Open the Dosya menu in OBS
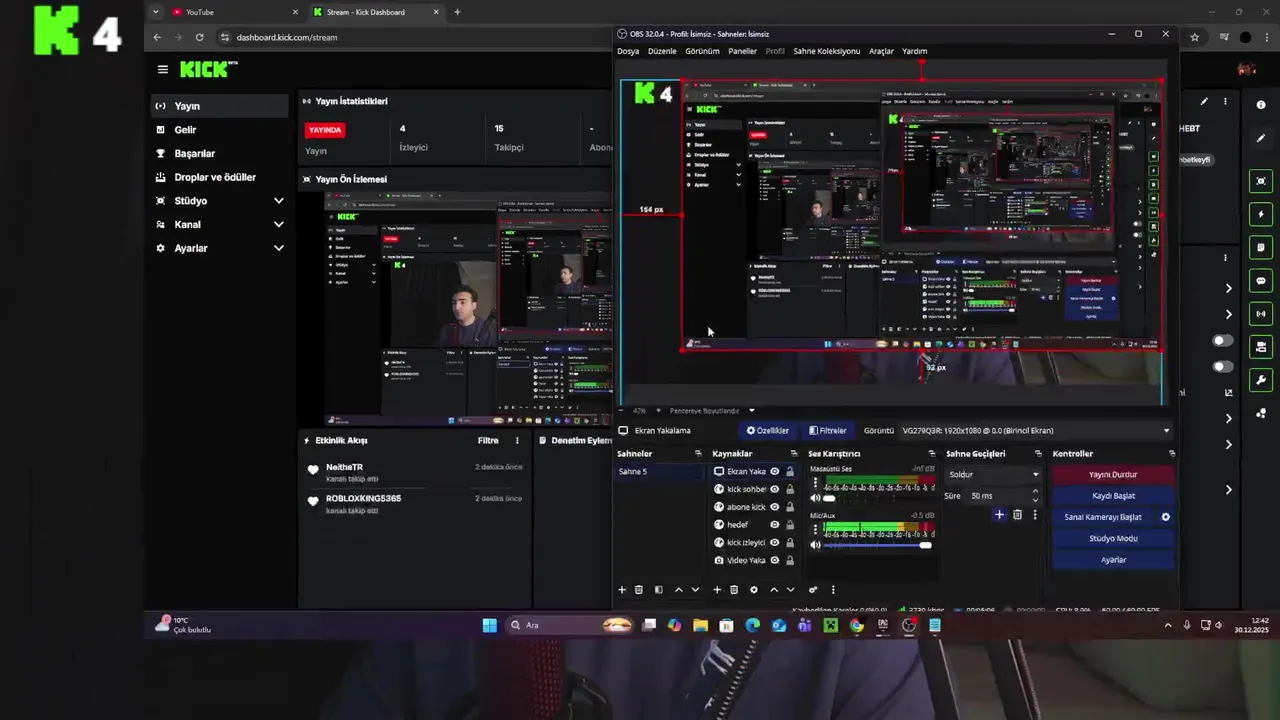 628,51
